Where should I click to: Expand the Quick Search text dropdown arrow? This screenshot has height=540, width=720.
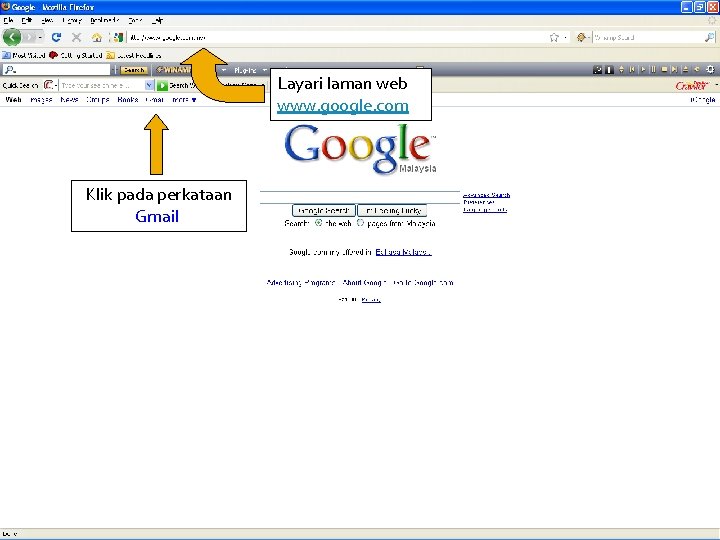149,85
